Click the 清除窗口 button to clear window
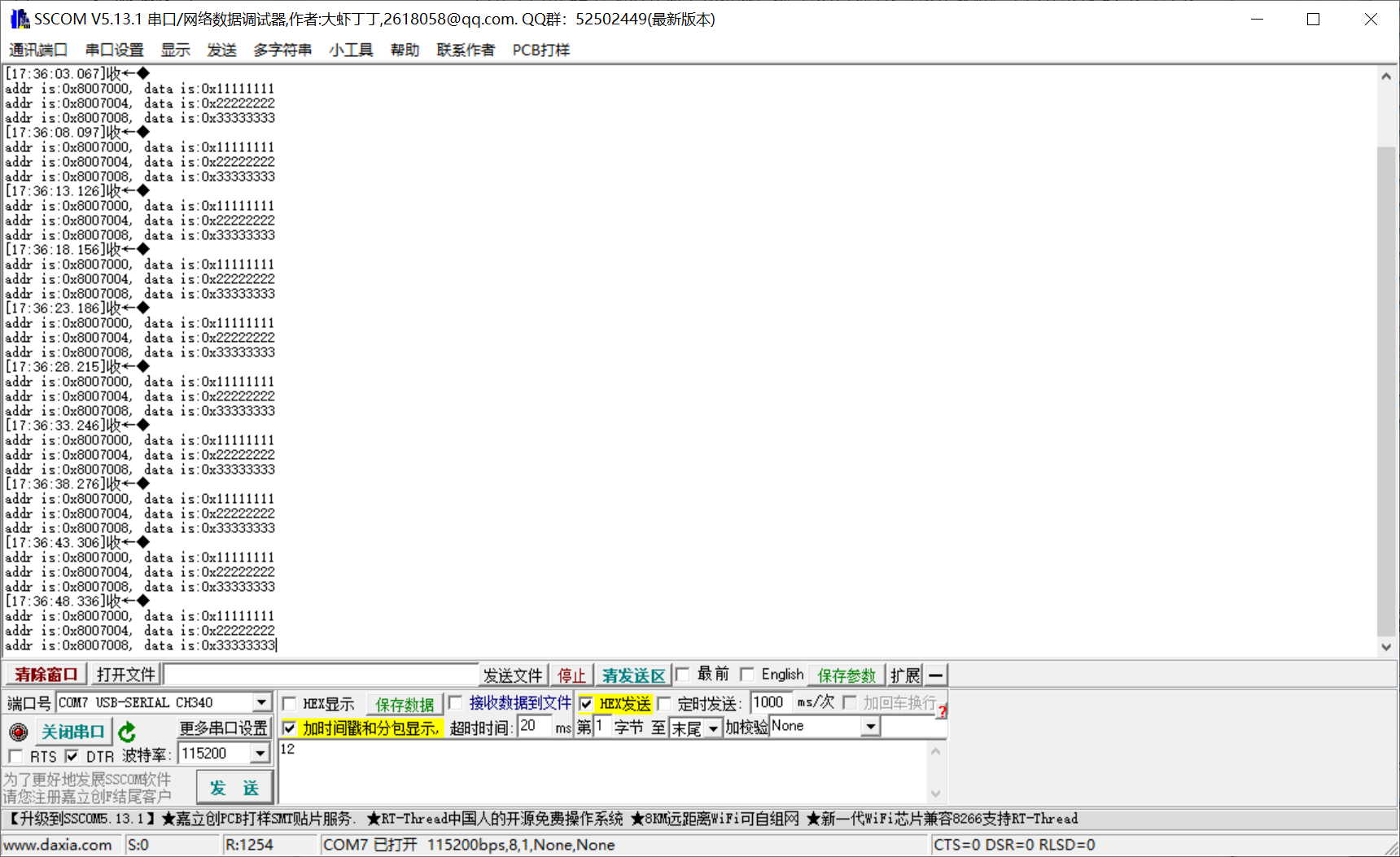This screenshot has width=1400, height=857. click(x=45, y=674)
